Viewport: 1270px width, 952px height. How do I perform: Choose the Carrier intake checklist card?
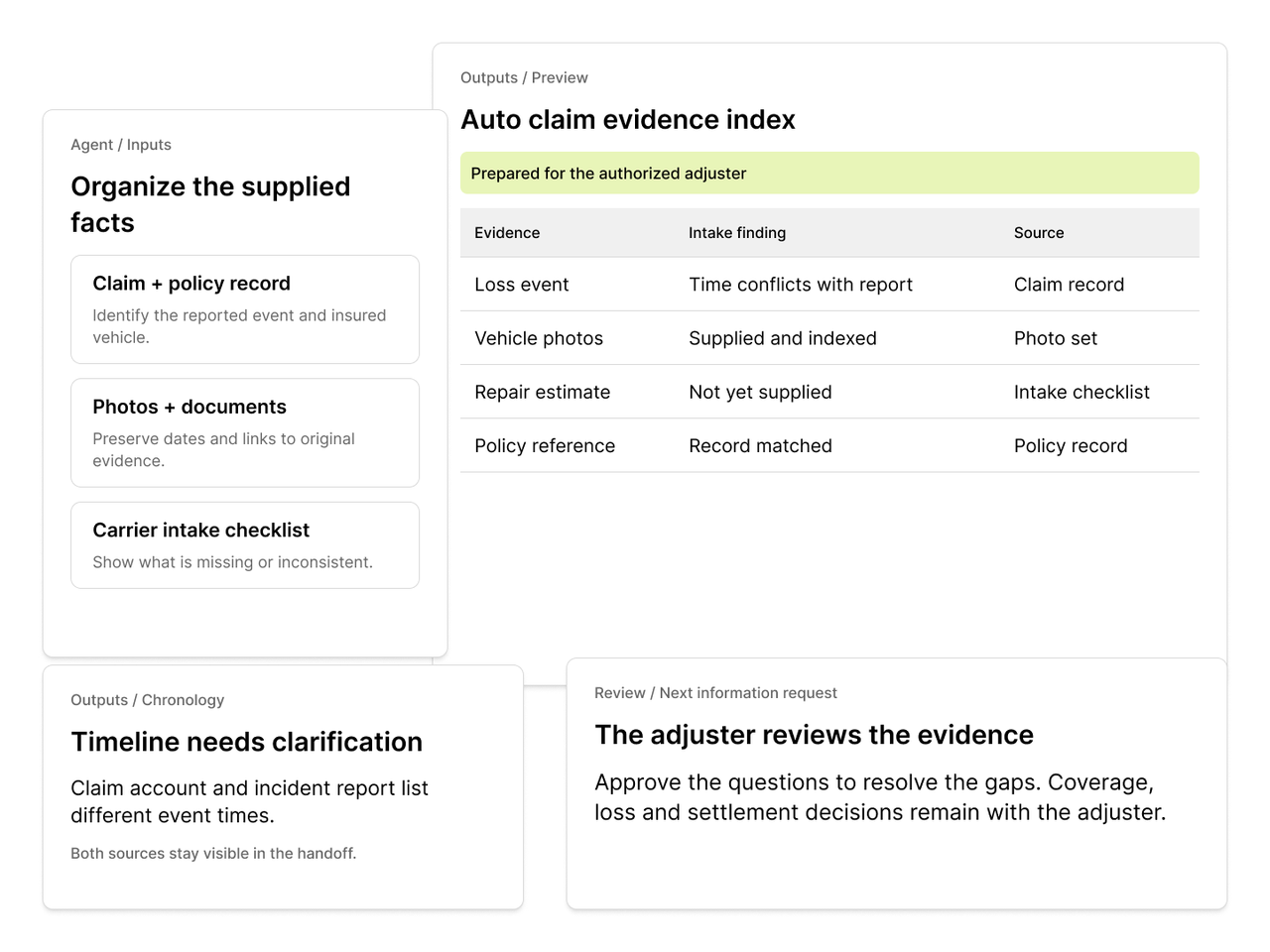[x=245, y=545]
